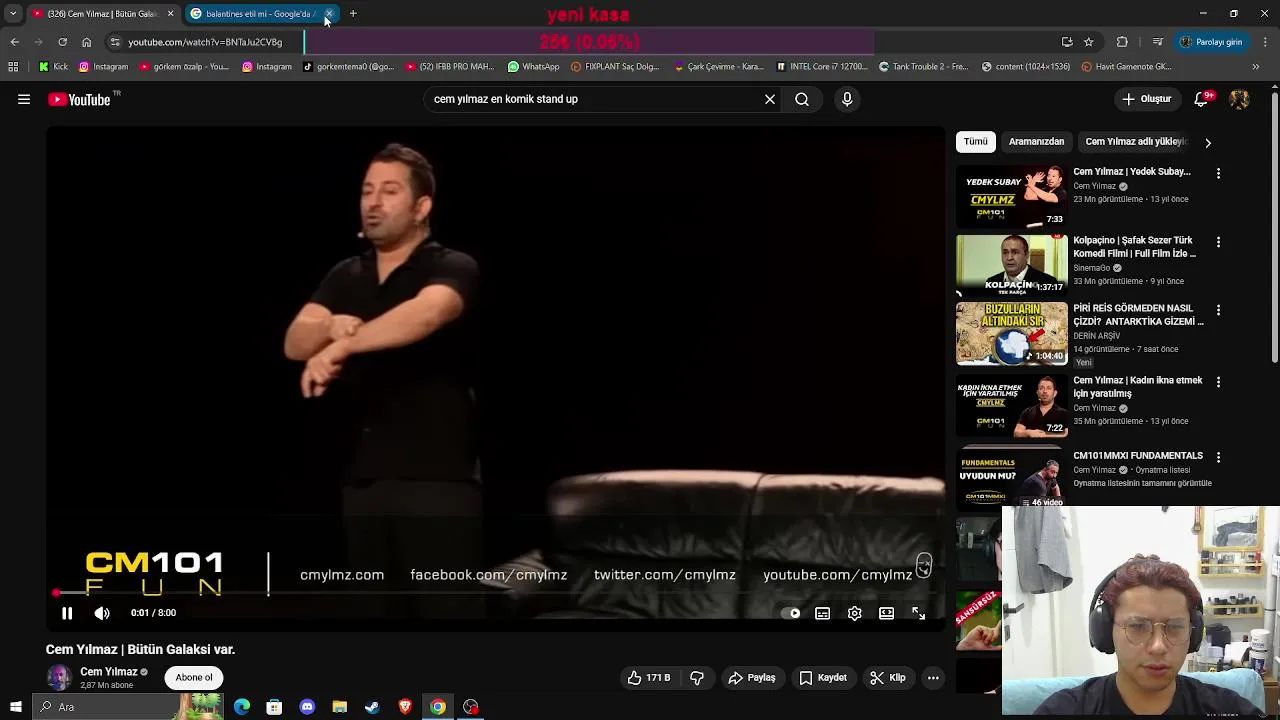Dislike the video with thumbs down
Image resolution: width=1280 pixels, height=720 pixels.
coord(697,678)
